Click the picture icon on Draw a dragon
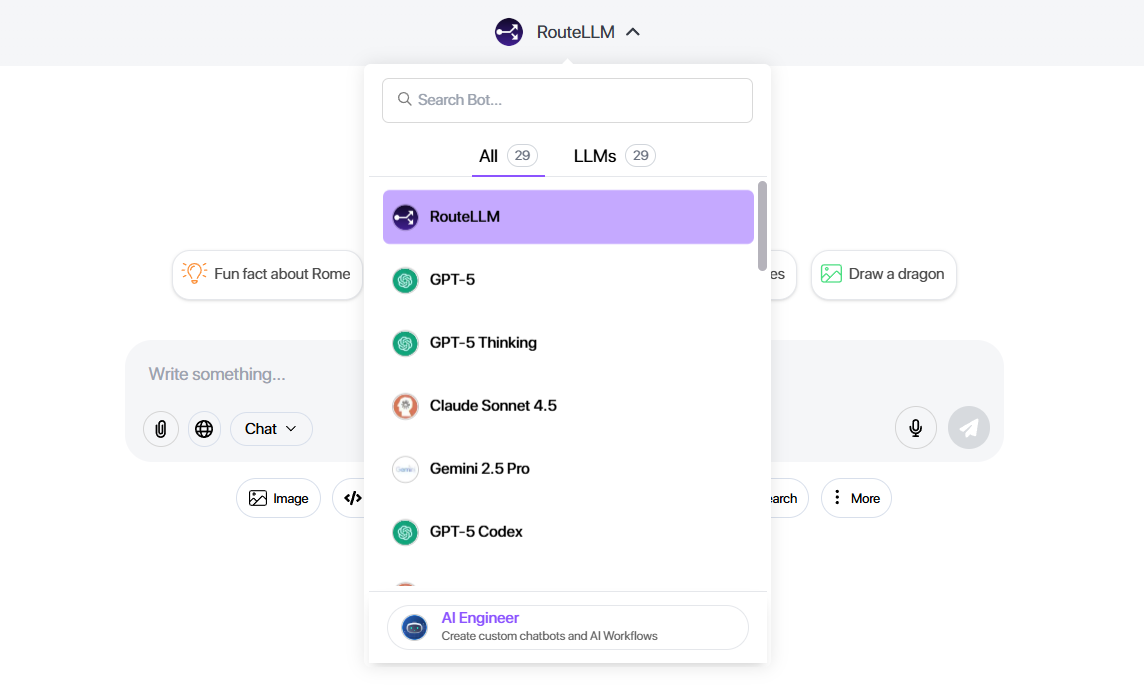The image size is (1144, 687). (831, 273)
